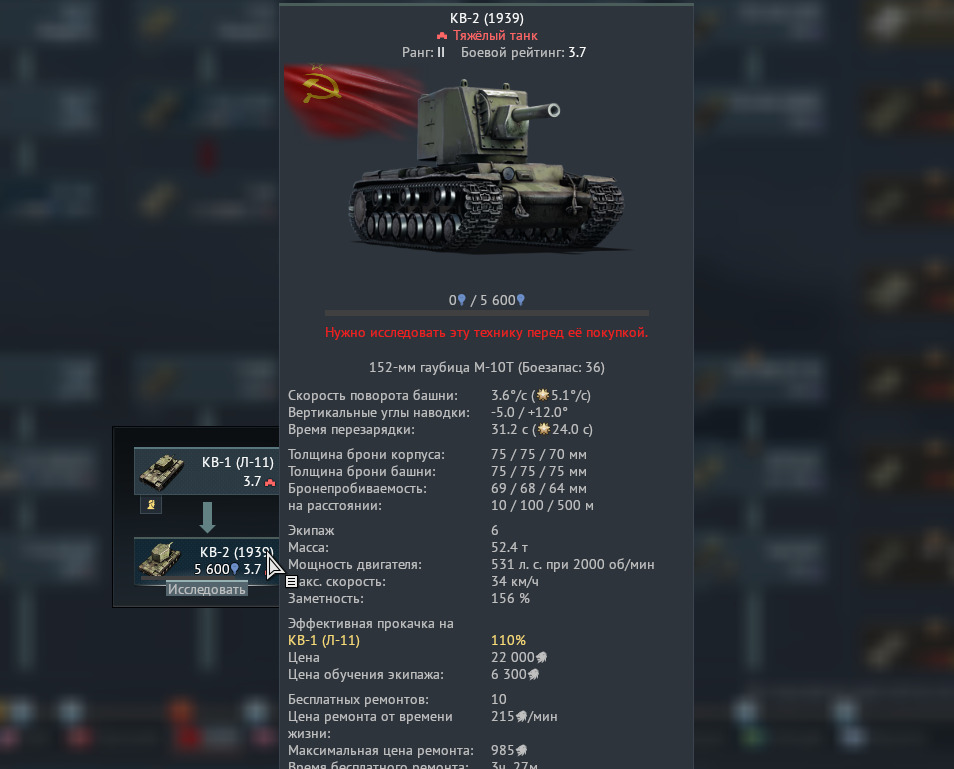This screenshot has height=769, width=954.
Task: Click the yellow КВ-1 (Л-11) link text
Action: [x=324, y=640]
